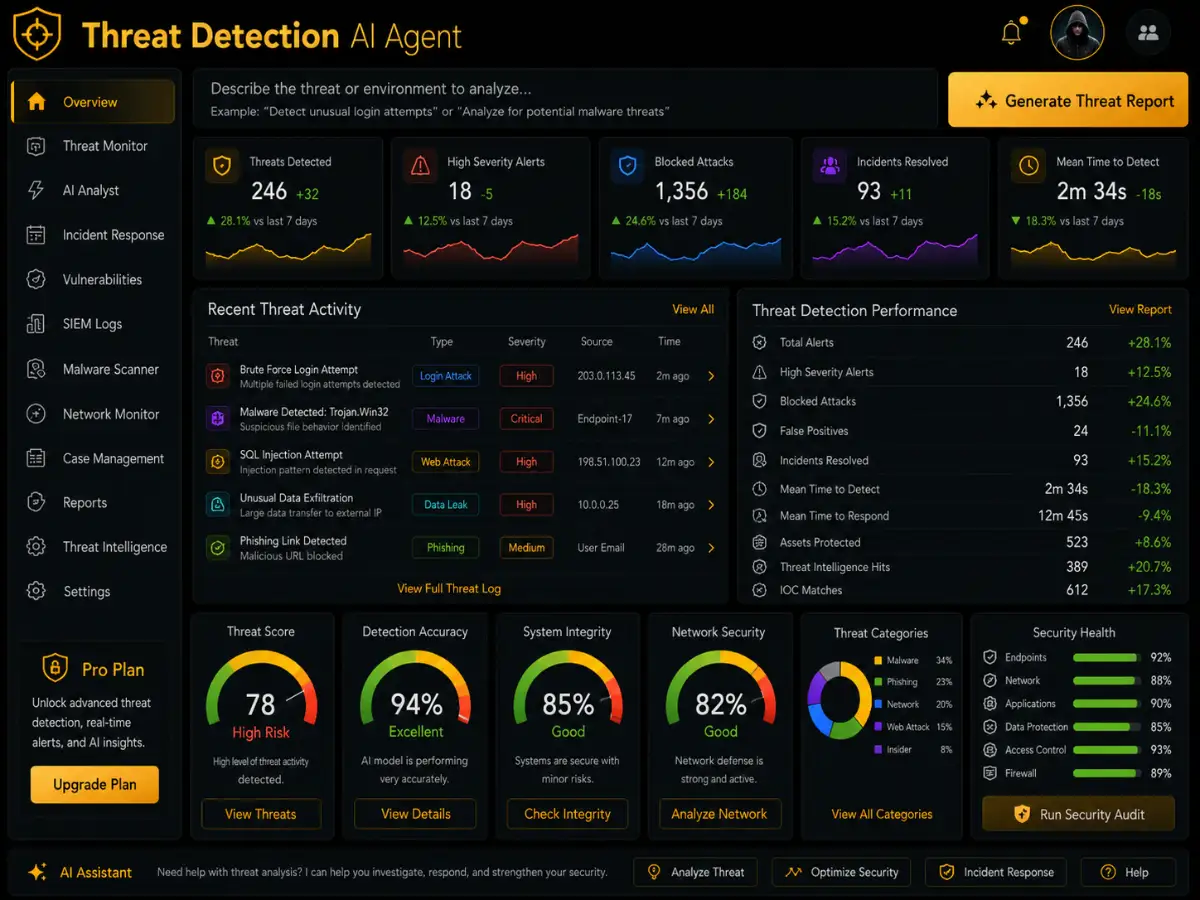
Task: Click the Unusual Data Exfiltration row icon
Action: [217, 505]
